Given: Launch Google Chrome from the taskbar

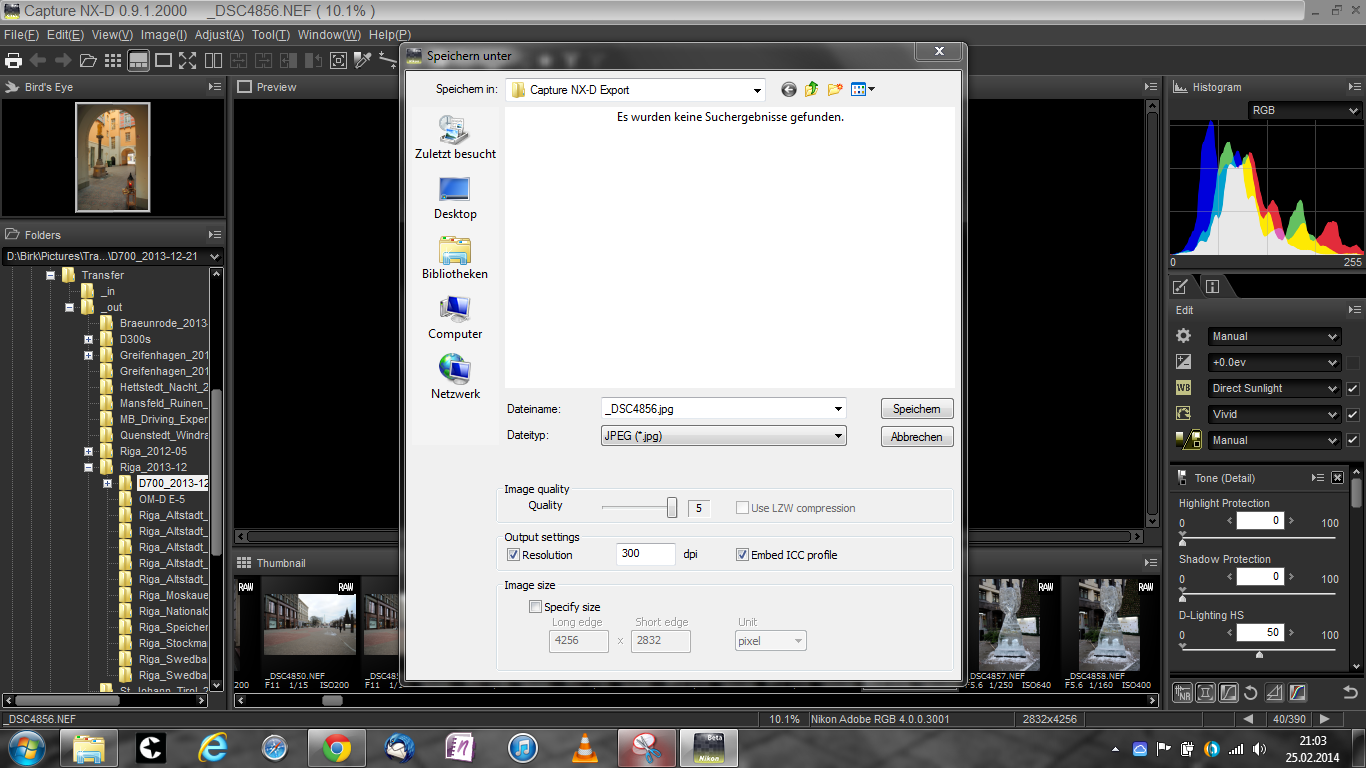Looking at the screenshot, I should point(337,747).
